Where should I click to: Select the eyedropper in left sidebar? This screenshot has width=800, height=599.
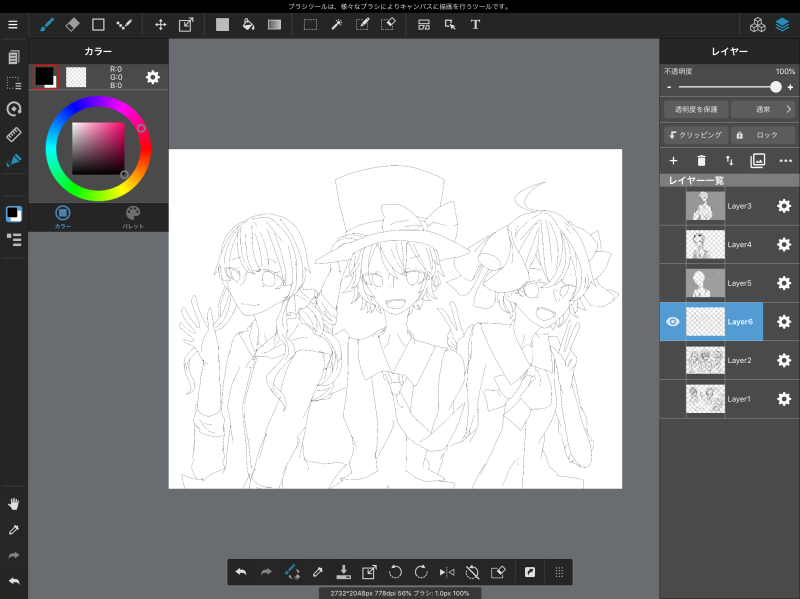click(x=14, y=530)
